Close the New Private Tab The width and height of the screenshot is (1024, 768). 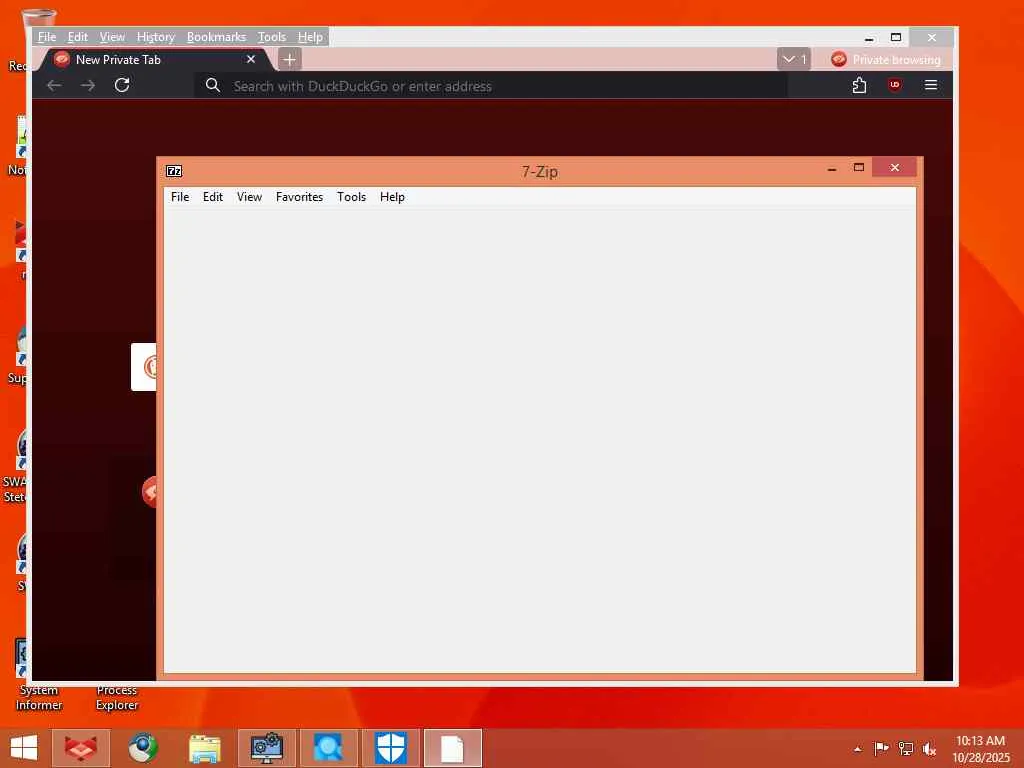(251, 59)
